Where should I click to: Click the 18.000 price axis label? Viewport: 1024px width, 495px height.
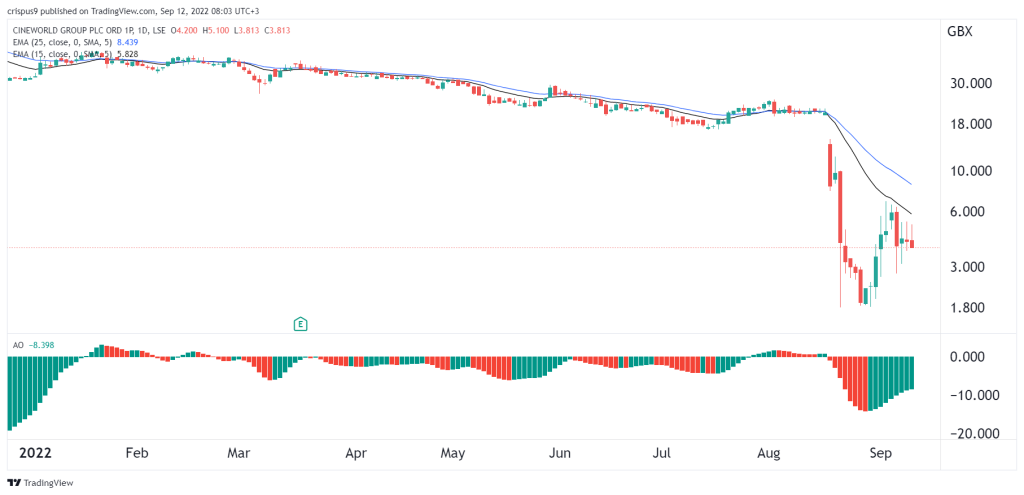point(969,124)
